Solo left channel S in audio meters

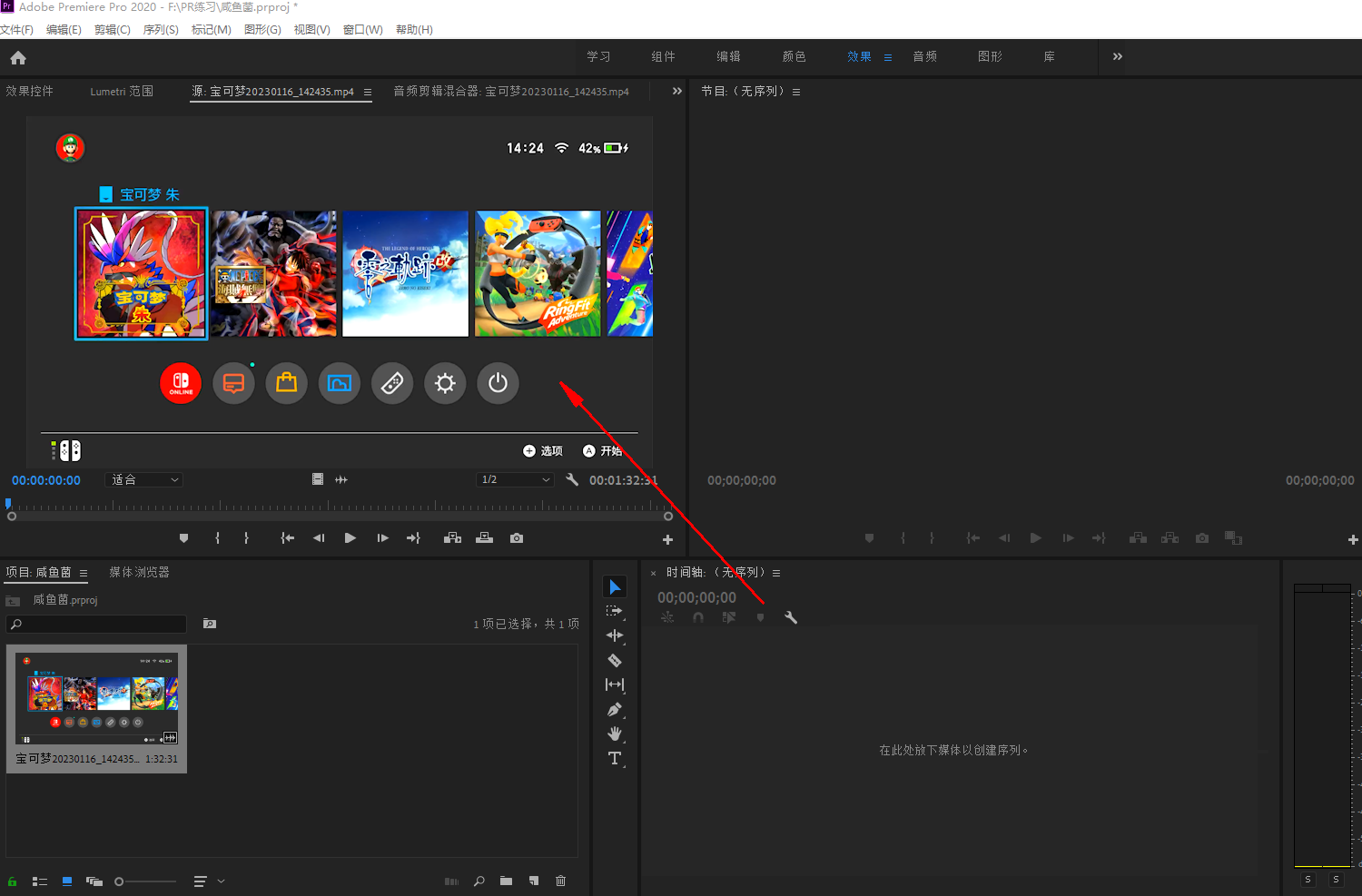click(x=1308, y=880)
